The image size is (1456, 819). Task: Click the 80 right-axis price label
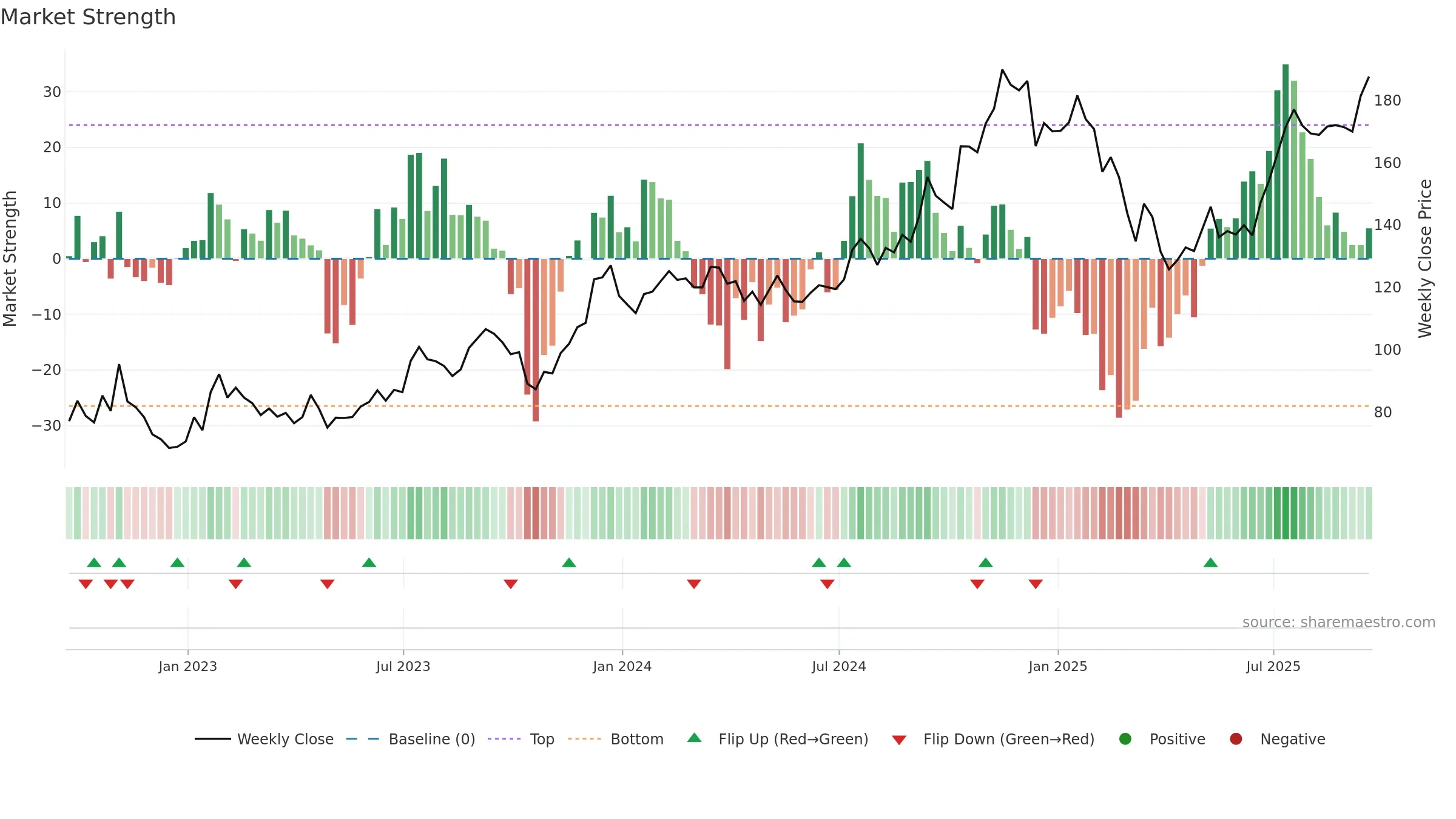[x=1383, y=413]
